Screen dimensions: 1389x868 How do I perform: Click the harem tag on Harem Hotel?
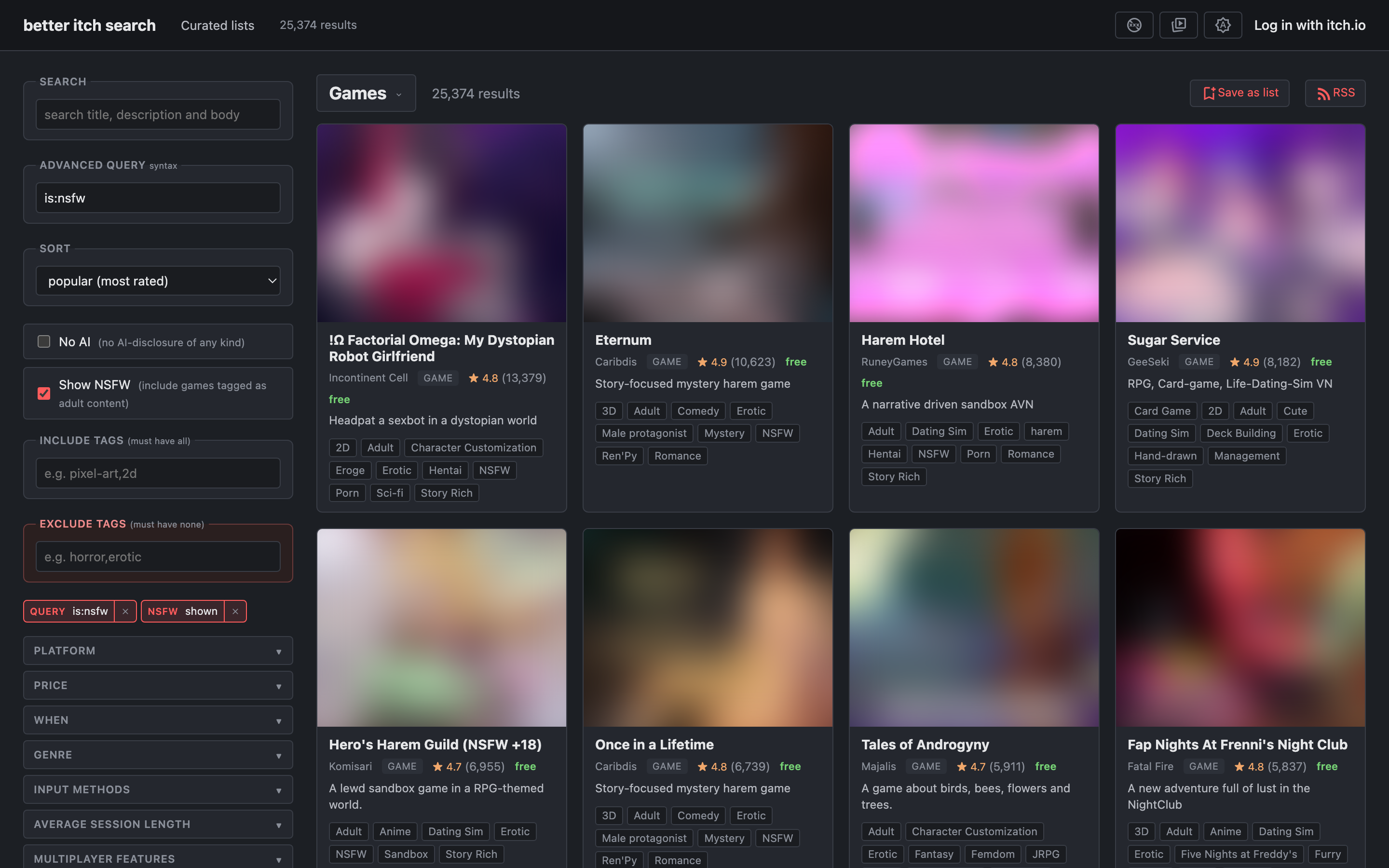[x=1046, y=431]
